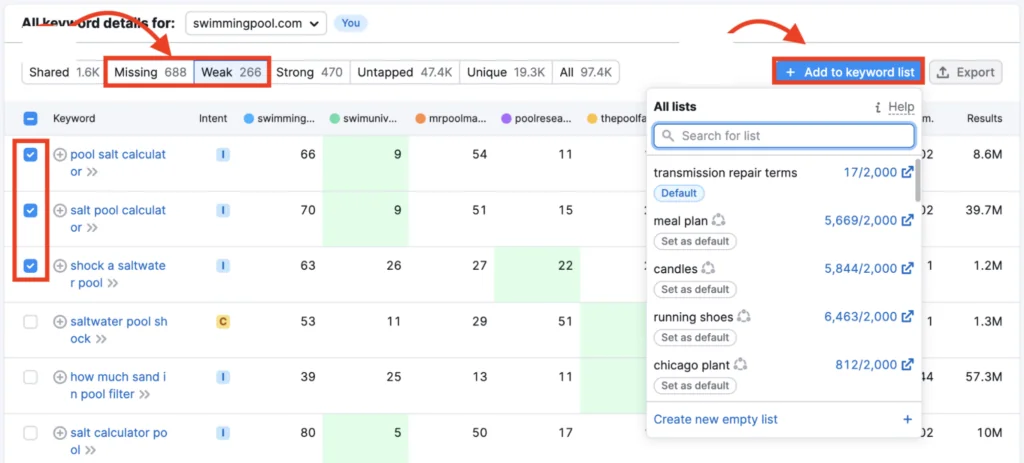This screenshot has height=463, width=1024.
Task: Open external link icon for transmission repair terms
Action: coord(907,172)
